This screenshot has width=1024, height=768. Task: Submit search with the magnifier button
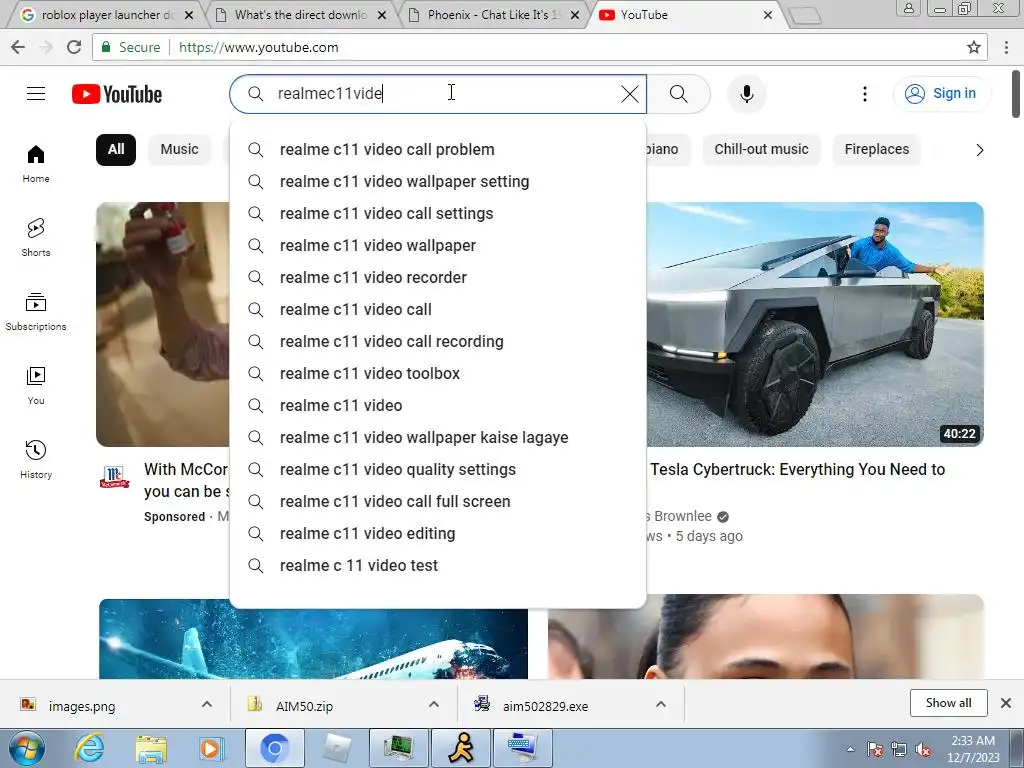(679, 94)
